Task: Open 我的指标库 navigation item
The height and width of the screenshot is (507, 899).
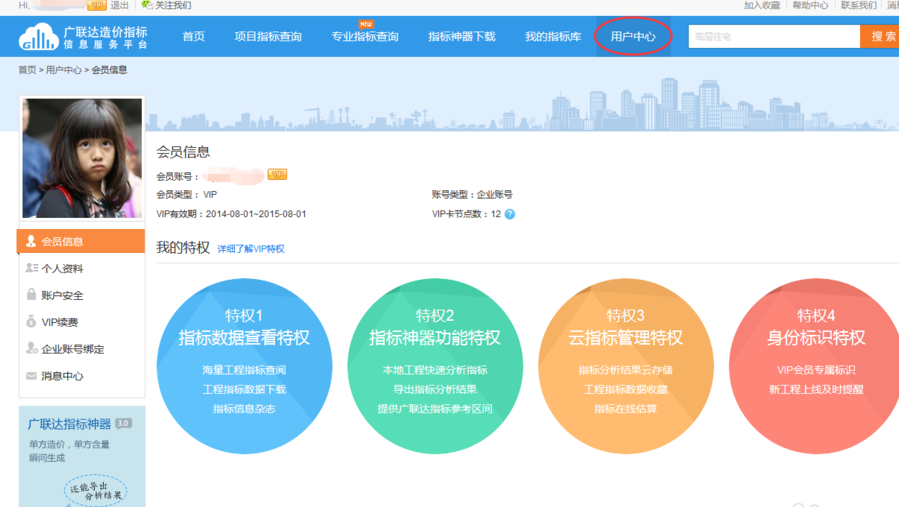Action: [553, 37]
